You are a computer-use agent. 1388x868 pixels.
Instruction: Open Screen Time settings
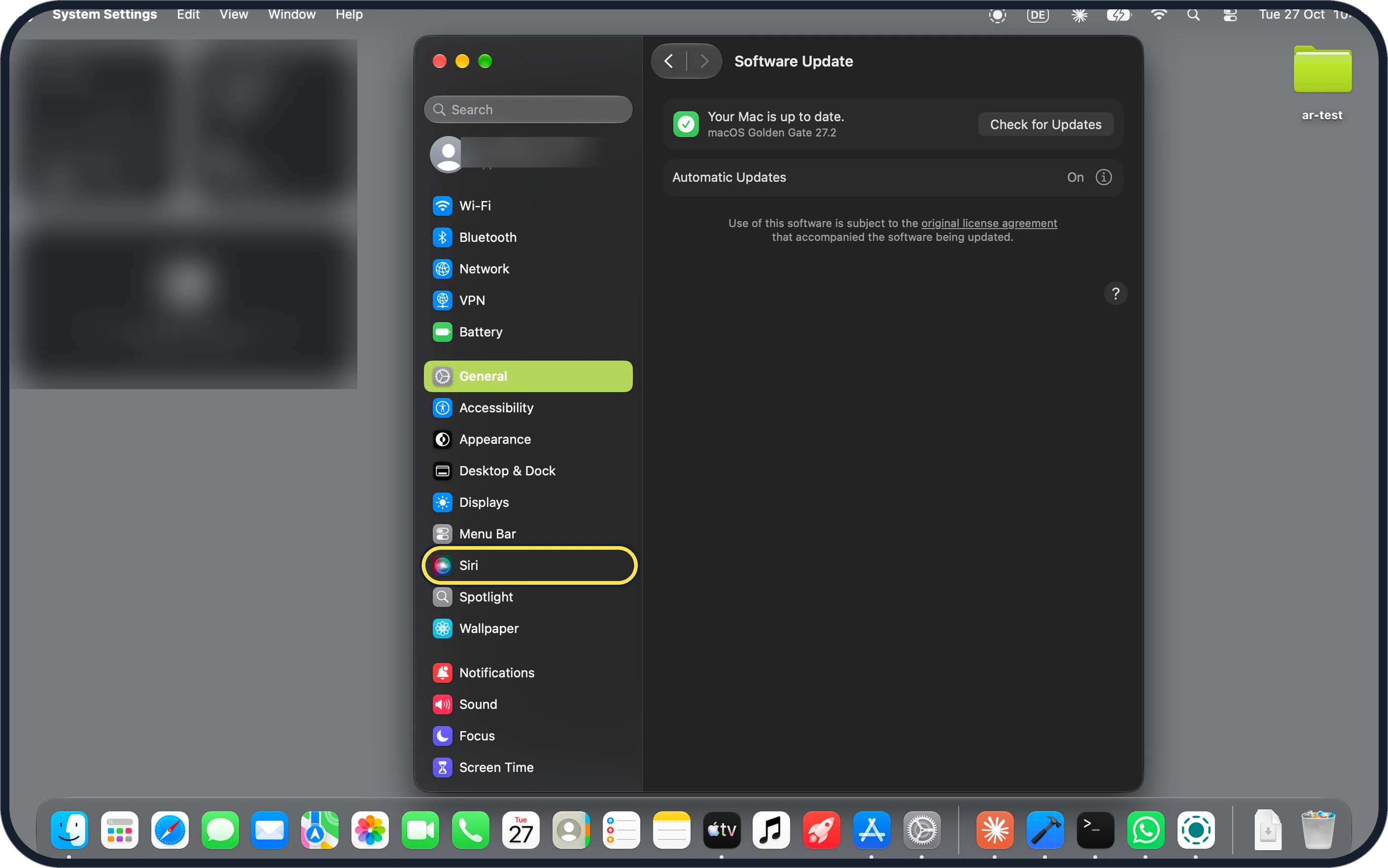click(528, 768)
